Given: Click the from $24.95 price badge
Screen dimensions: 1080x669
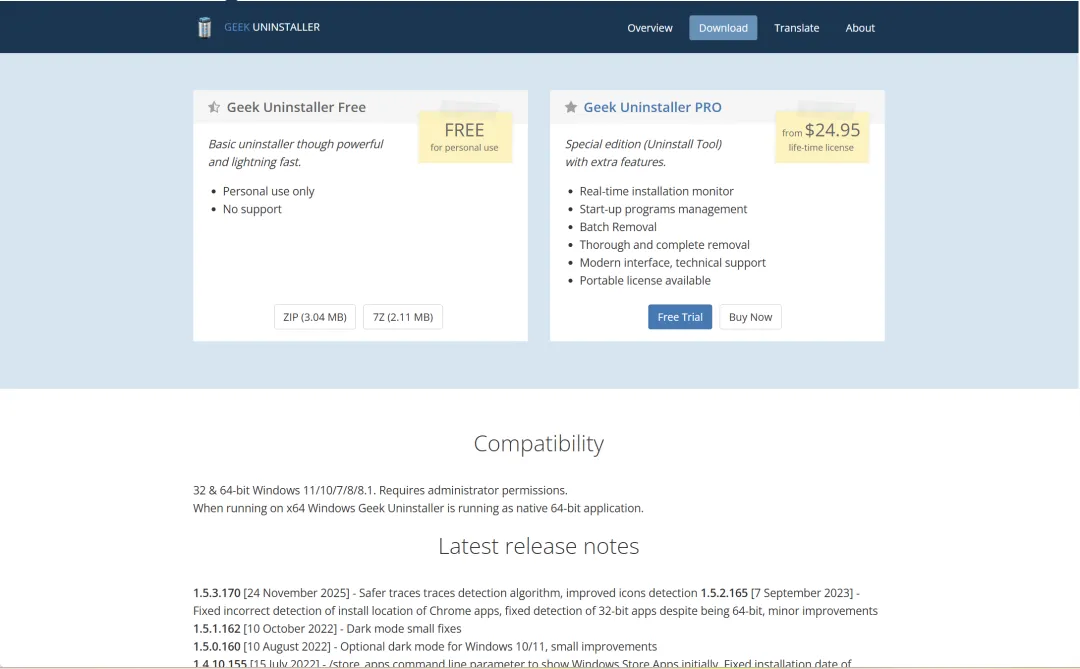Looking at the screenshot, I should pyautogui.click(x=822, y=136).
